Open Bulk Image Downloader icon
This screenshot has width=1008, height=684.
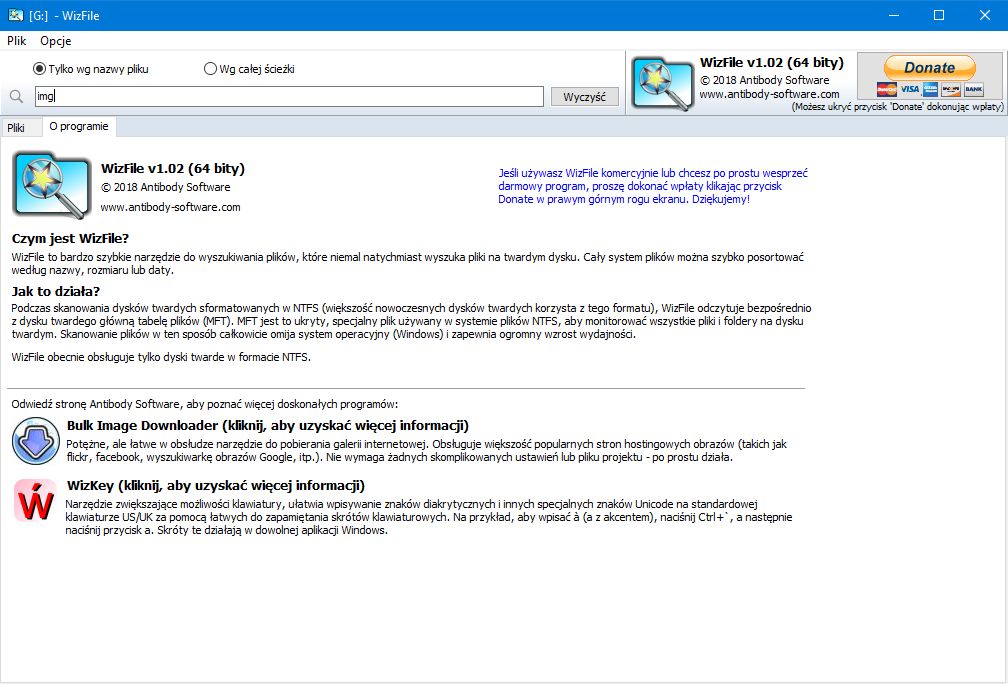[x=36, y=441]
